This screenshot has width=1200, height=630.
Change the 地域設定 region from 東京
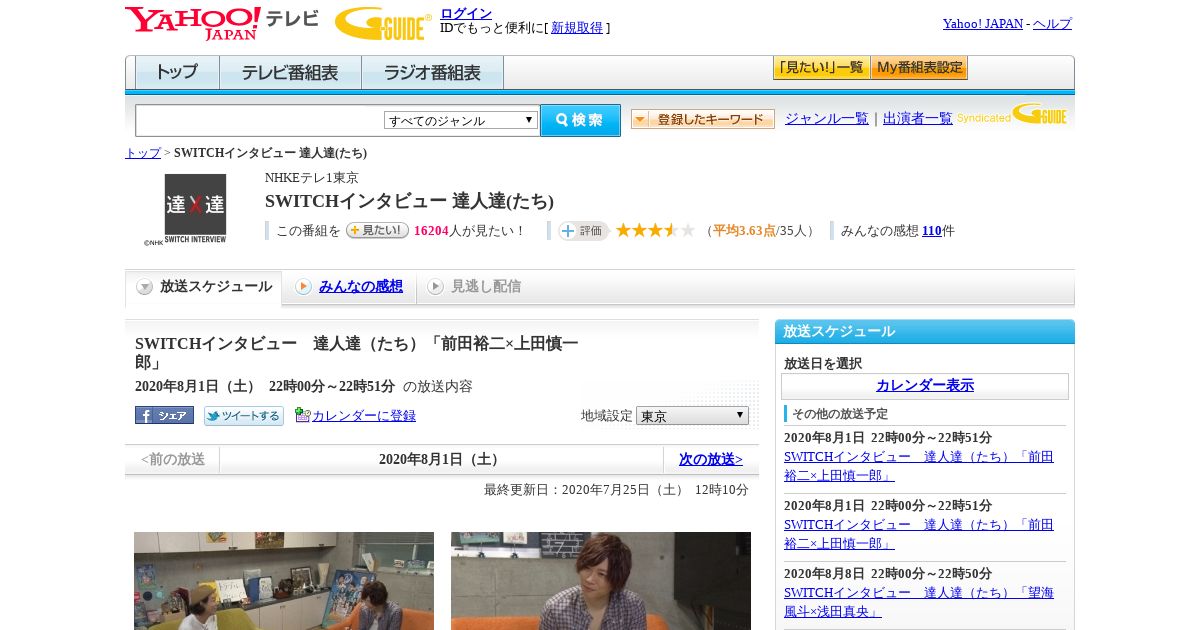692,415
